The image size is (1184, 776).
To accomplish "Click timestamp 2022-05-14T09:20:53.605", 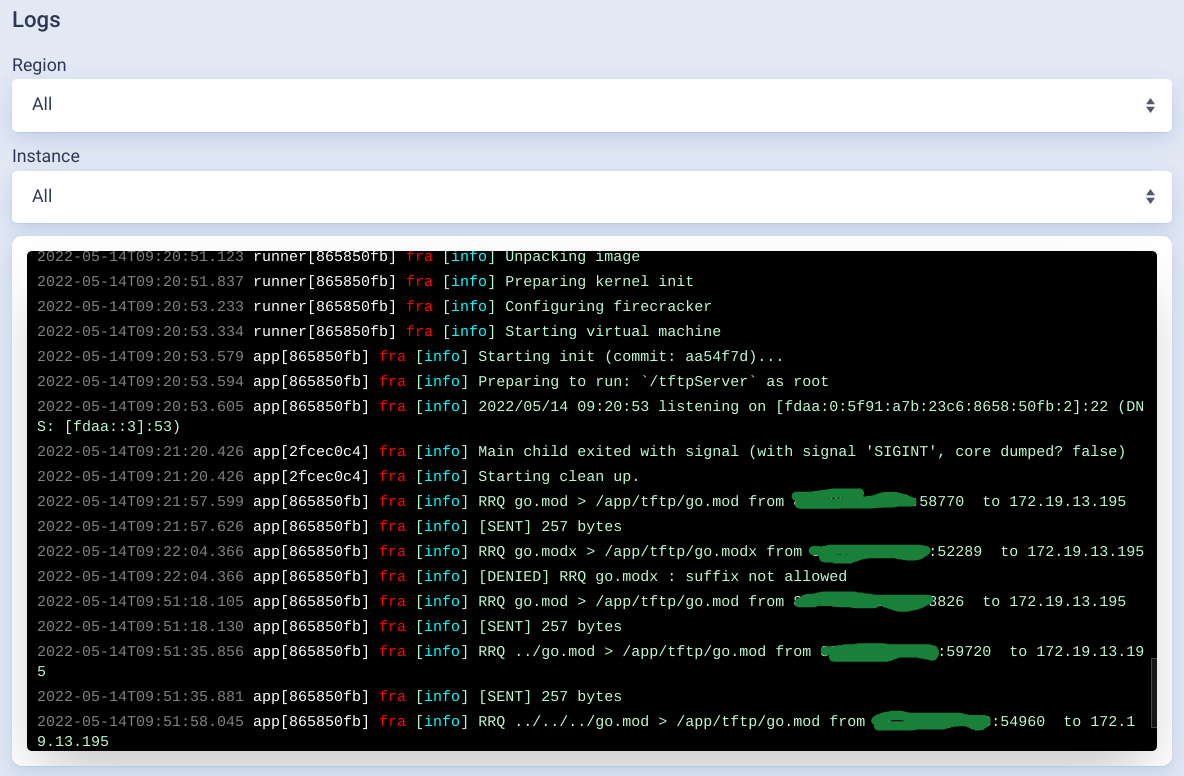I will tap(140, 407).
